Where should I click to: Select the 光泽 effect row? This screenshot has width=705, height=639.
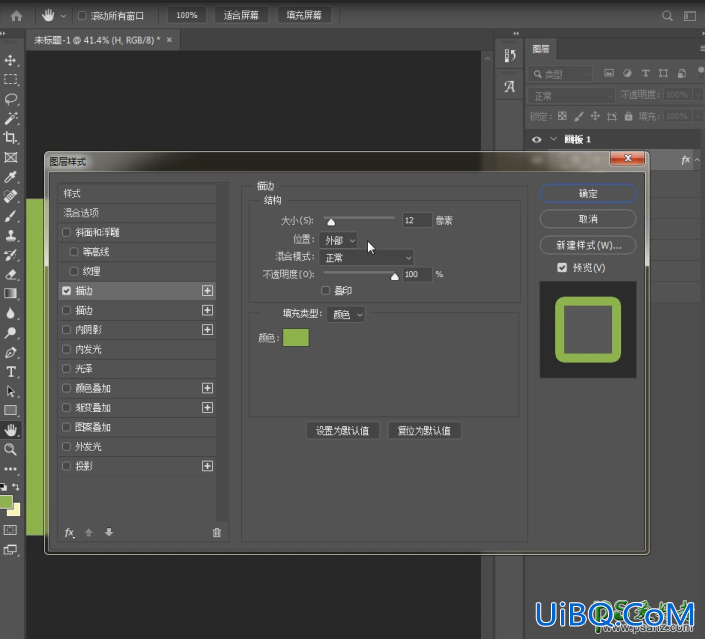(x=137, y=369)
